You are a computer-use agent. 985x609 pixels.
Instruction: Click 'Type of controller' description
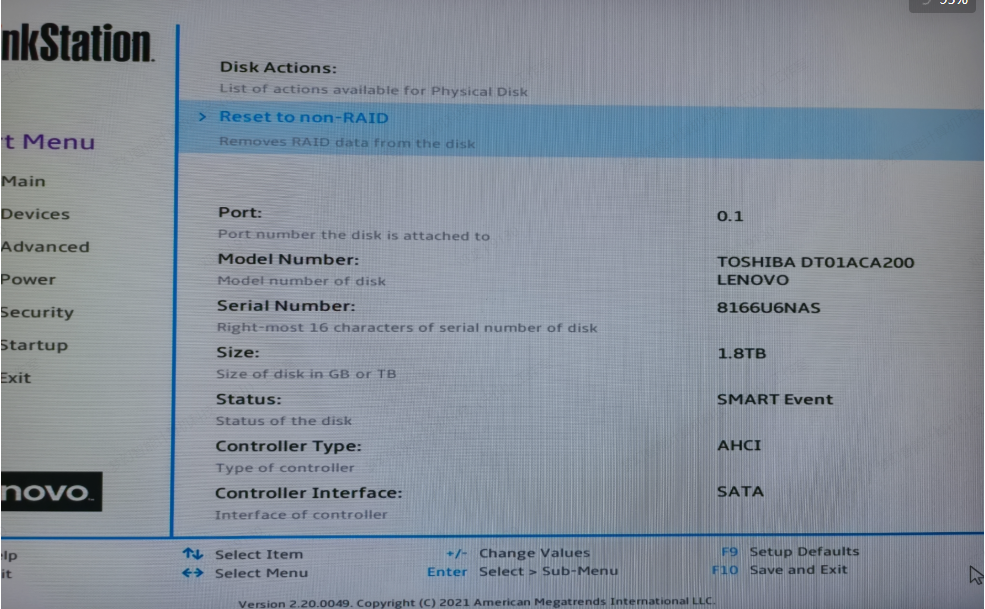pos(285,468)
